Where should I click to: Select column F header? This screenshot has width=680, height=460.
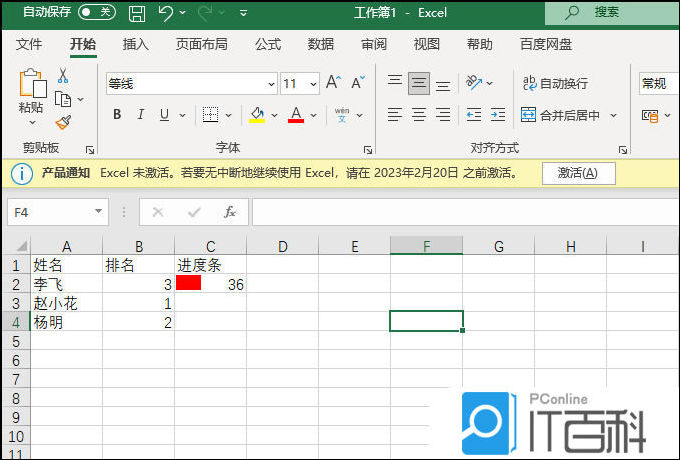(x=426, y=246)
